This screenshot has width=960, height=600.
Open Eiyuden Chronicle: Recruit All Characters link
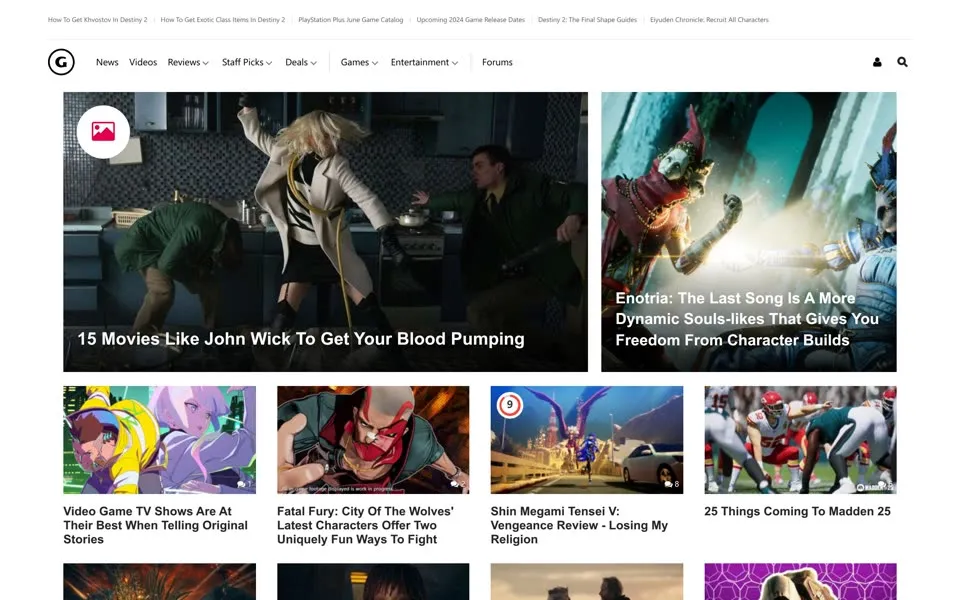[709, 20]
